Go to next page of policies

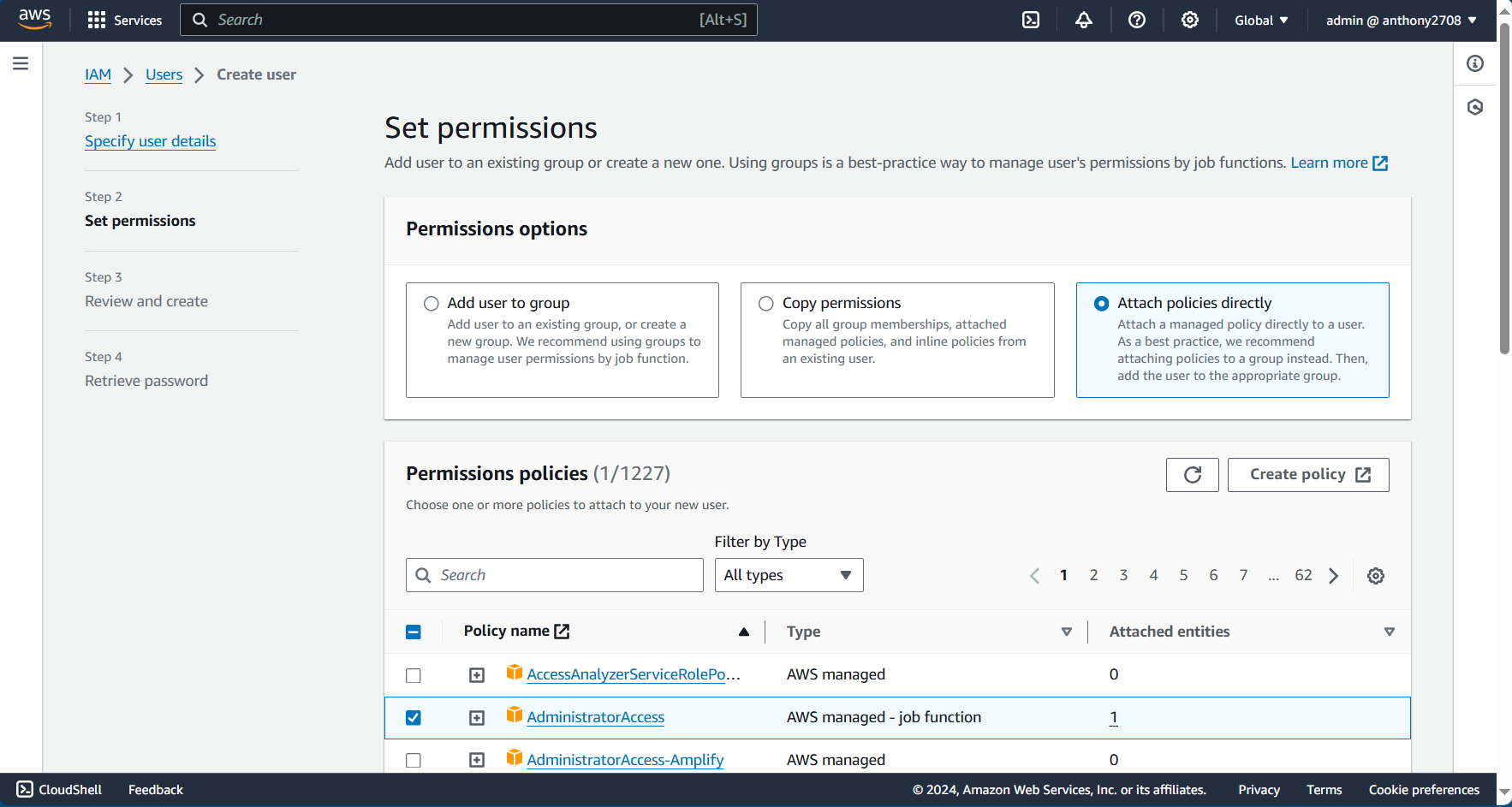(x=1334, y=576)
